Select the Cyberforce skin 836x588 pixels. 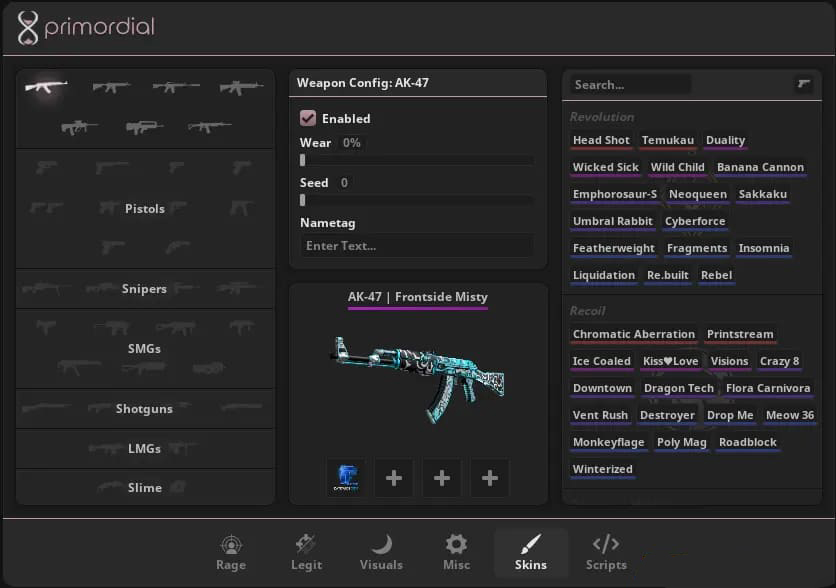tap(695, 221)
